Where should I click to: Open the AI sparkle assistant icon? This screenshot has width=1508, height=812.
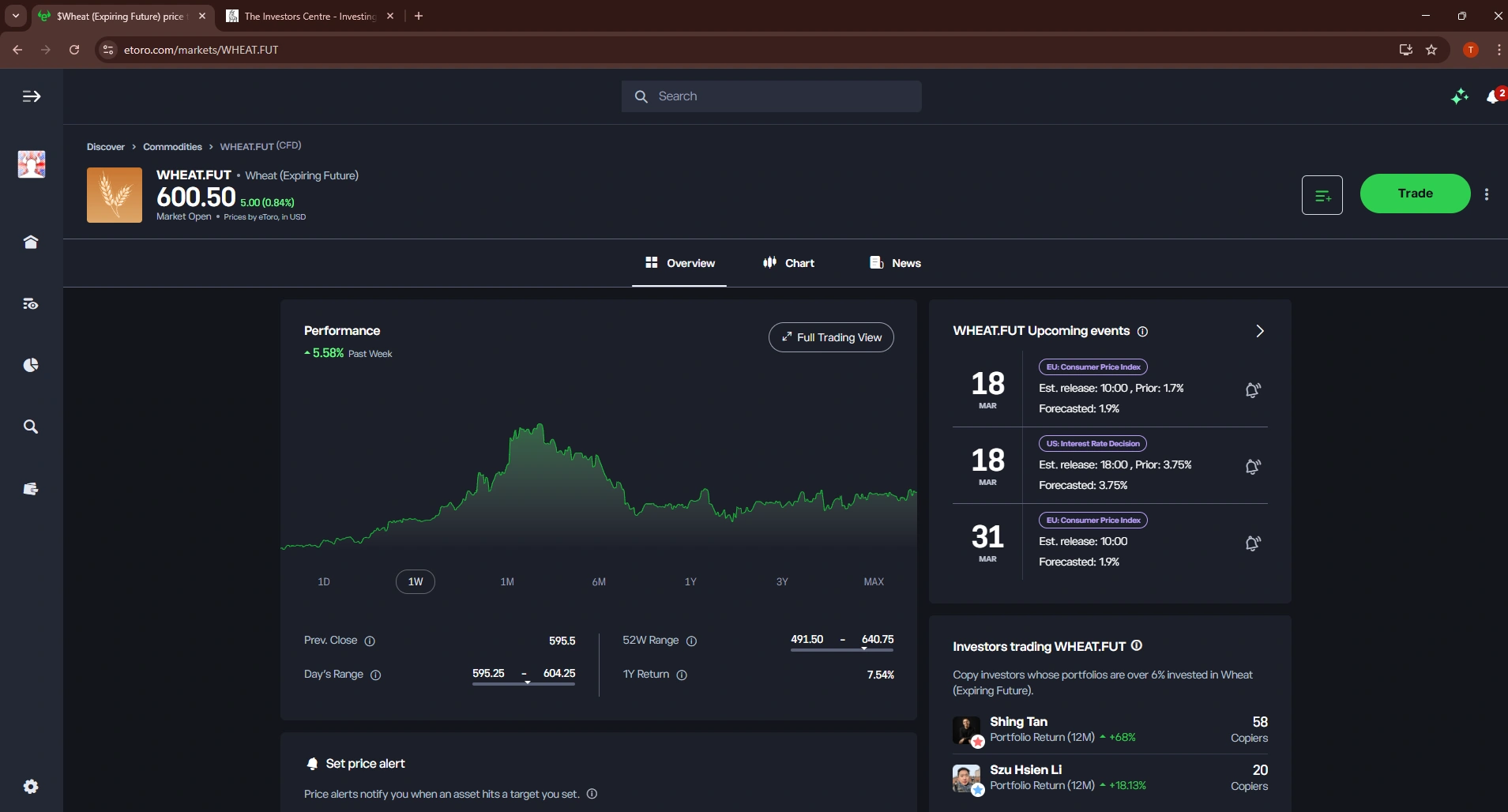1460,96
